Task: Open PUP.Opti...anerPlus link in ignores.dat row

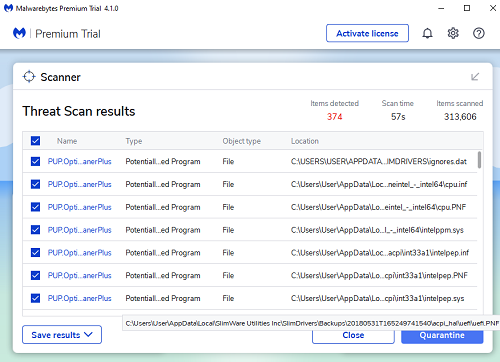Action: click(x=79, y=161)
